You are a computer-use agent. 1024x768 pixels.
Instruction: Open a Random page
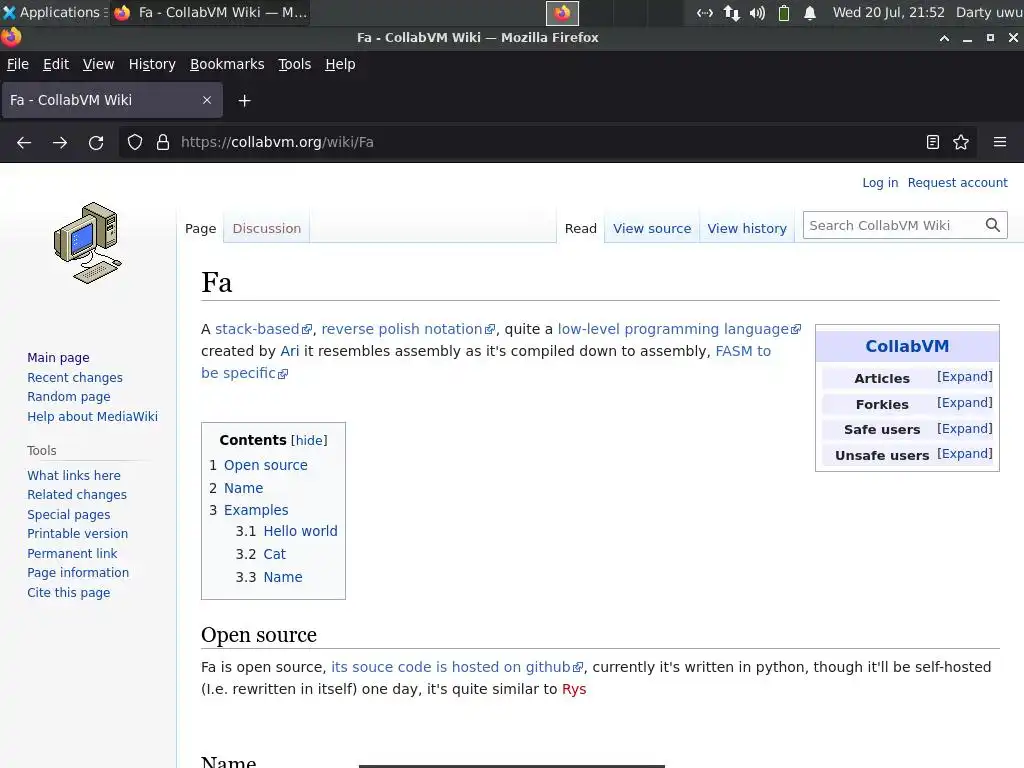coord(69,397)
